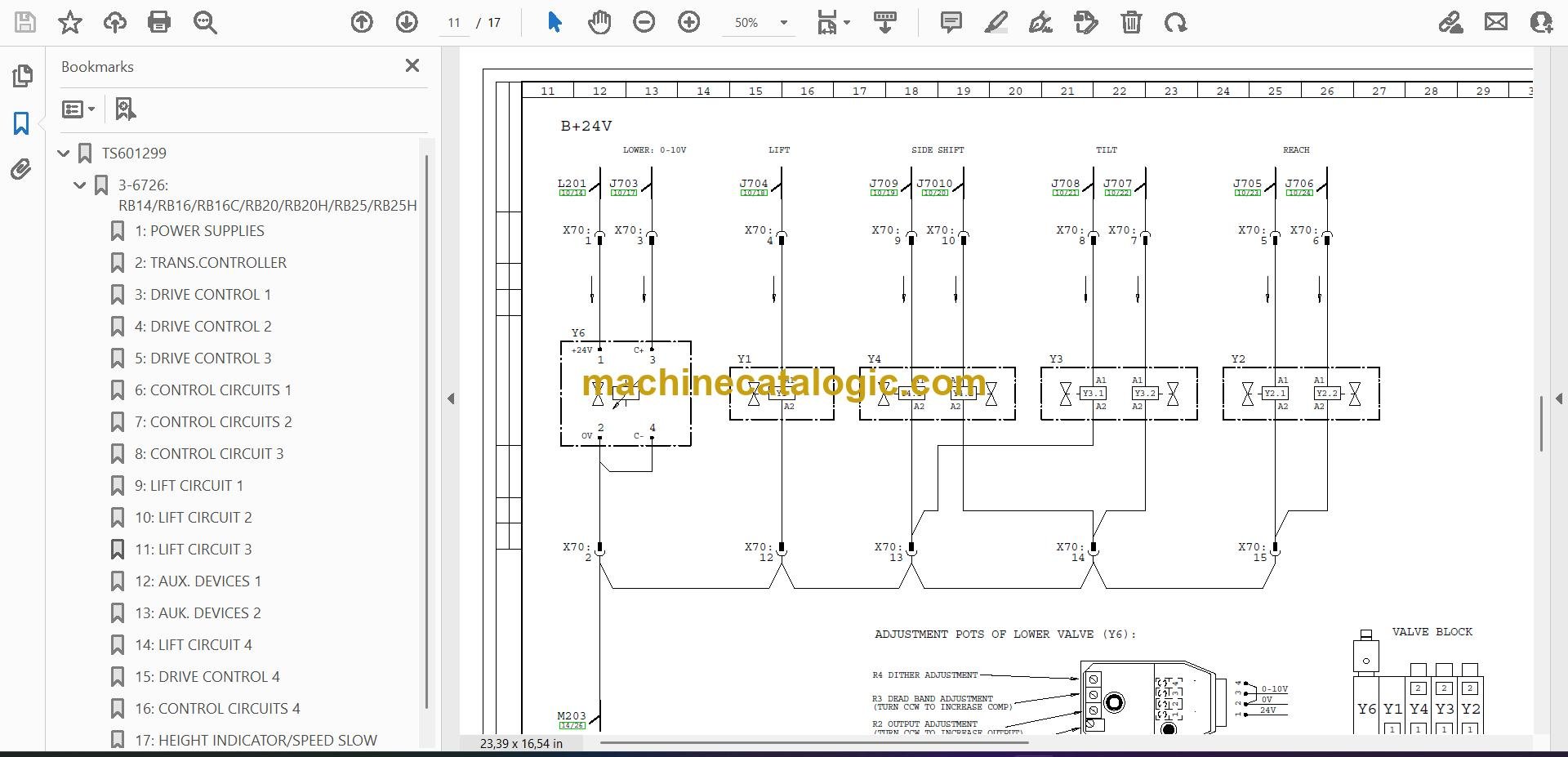Viewport: 1568px width, 757px height.
Task: Open bookmark 5: DRIVE CONTROL 3
Action: point(203,358)
